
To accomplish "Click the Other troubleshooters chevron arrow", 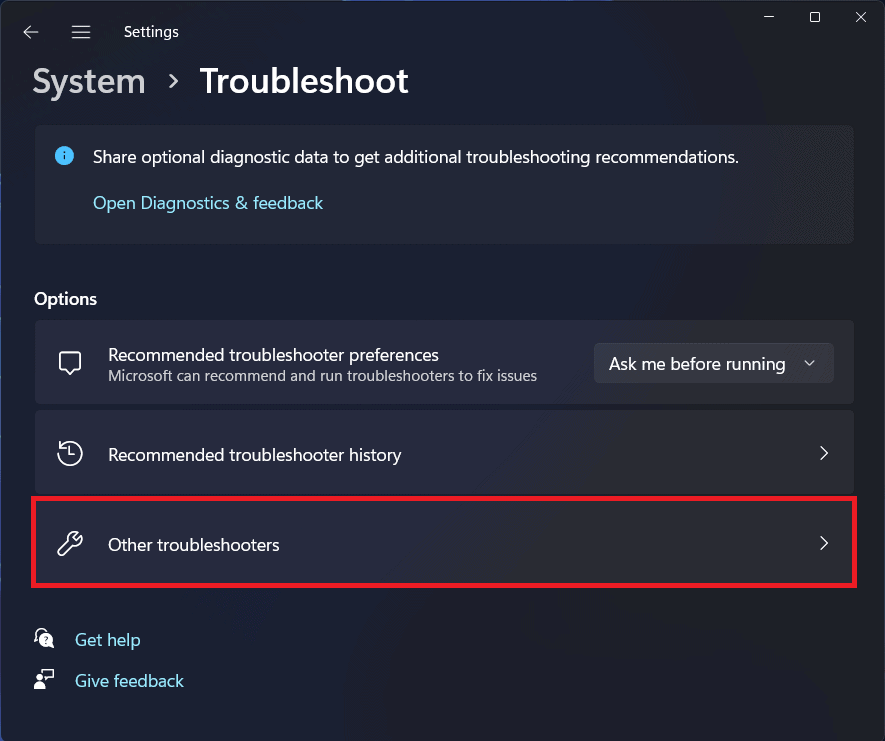I will (x=824, y=544).
